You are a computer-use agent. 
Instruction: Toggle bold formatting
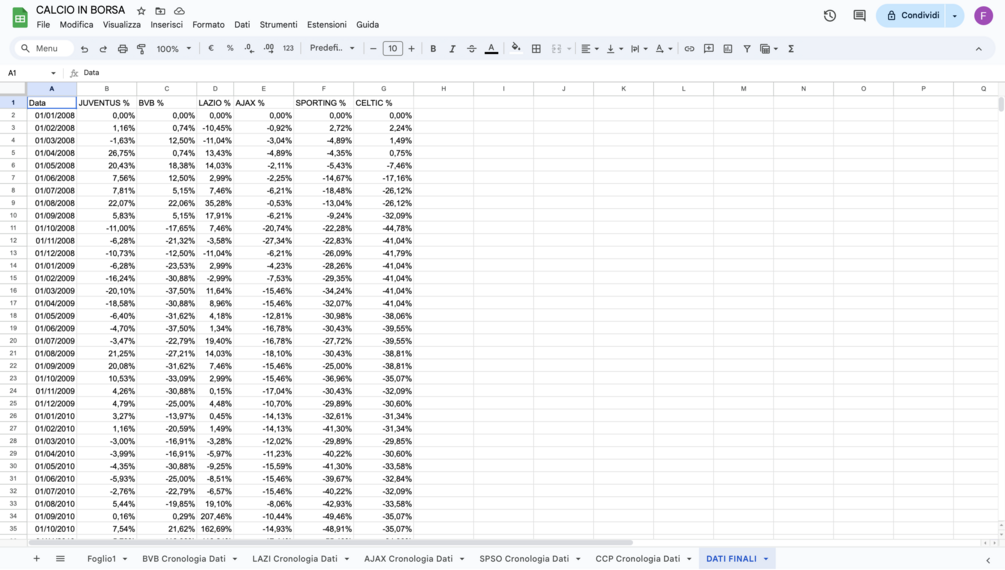433,49
